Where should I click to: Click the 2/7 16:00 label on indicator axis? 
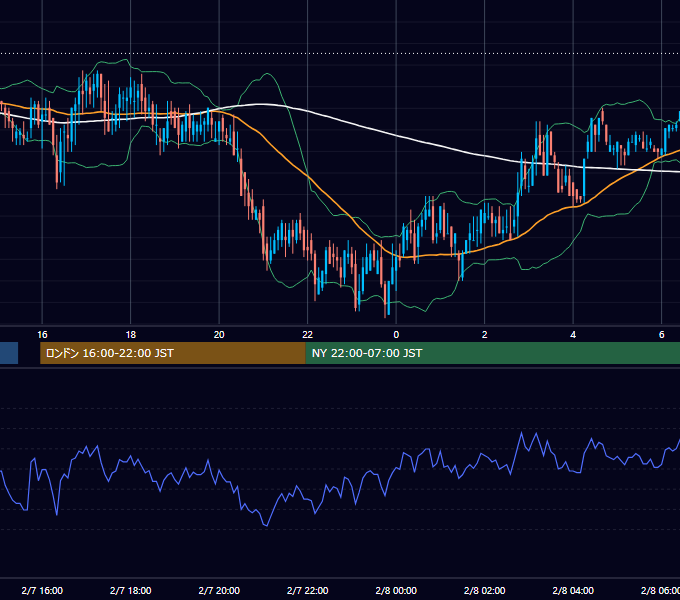pyautogui.click(x=42, y=590)
